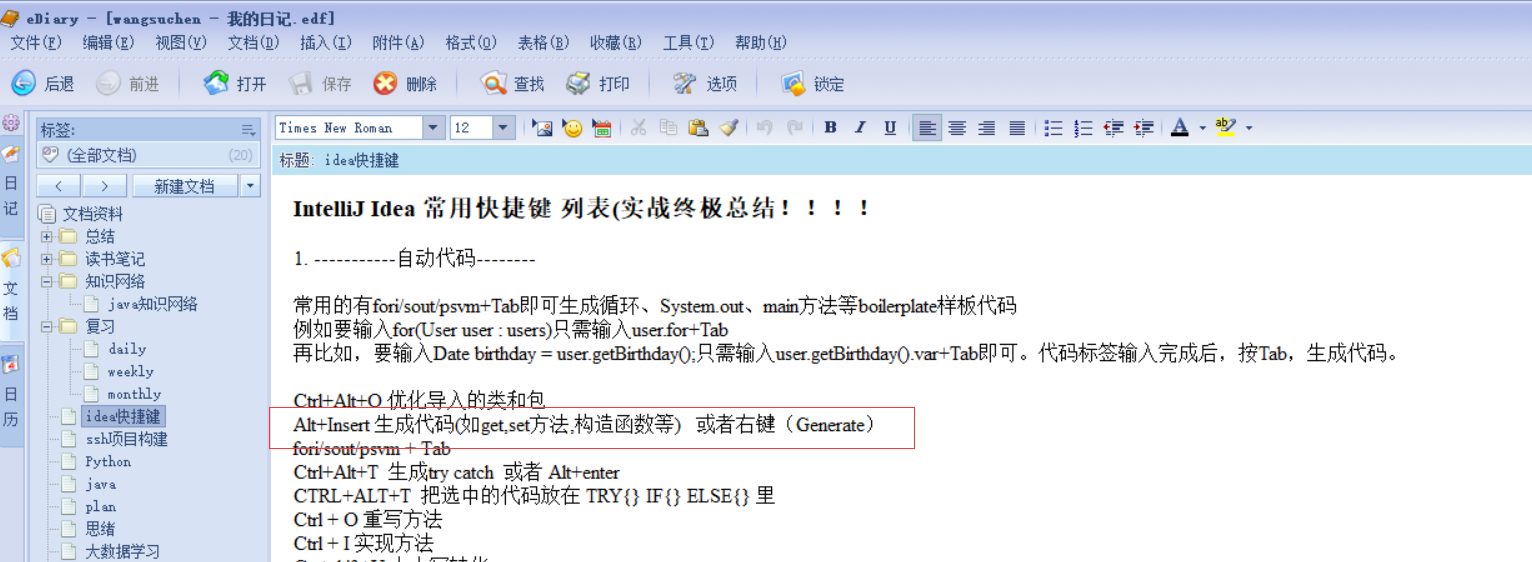The image size is (1532, 562).
Task: Insert picture icon in editor toolbar
Action: pyautogui.click(x=542, y=128)
